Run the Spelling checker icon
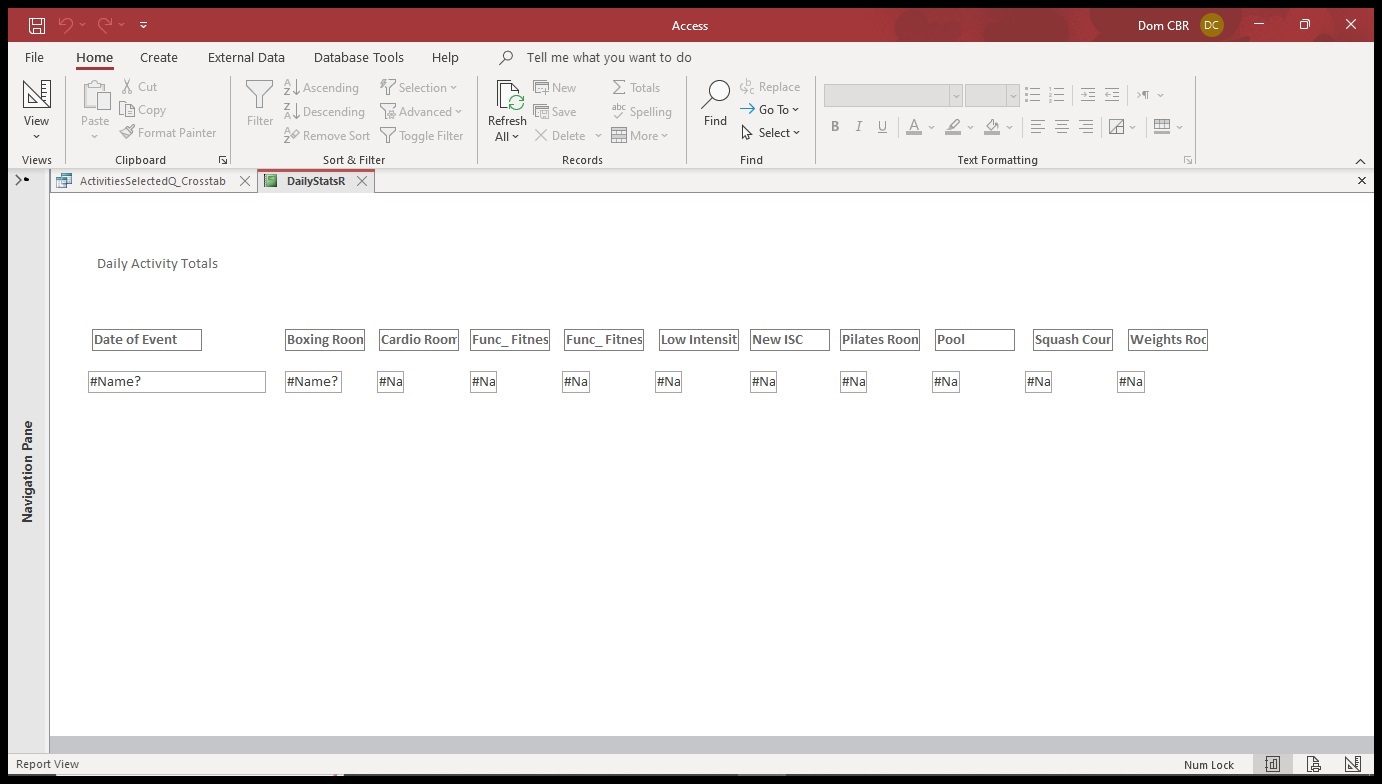The width and height of the screenshot is (1382, 784). pos(641,111)
